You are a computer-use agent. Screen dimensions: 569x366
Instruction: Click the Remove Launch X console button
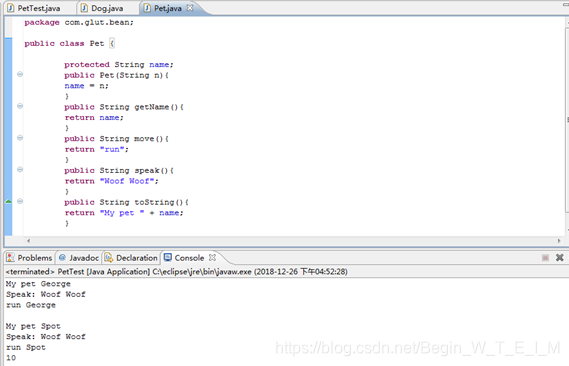coord(560,258)
